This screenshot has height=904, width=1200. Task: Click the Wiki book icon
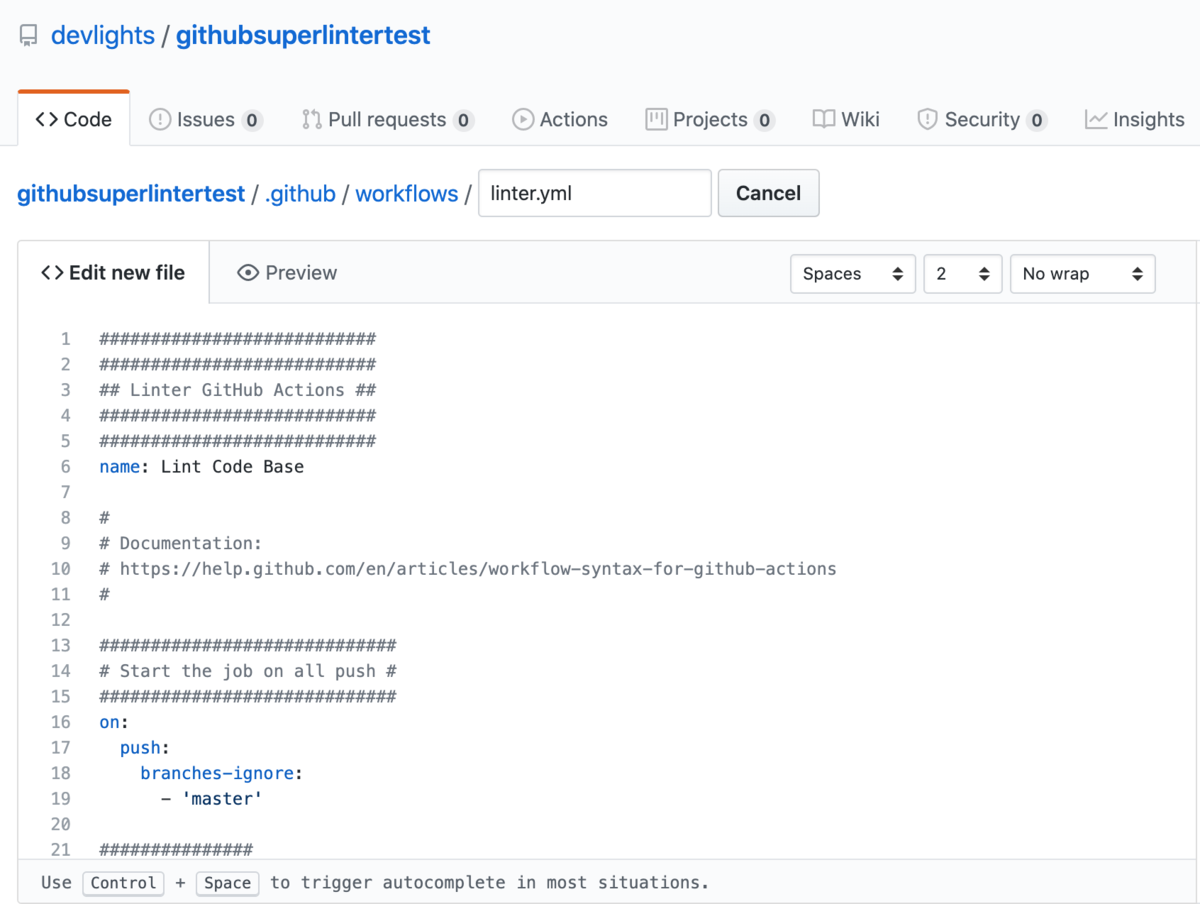pyautogui.click(x=824, y=120)
